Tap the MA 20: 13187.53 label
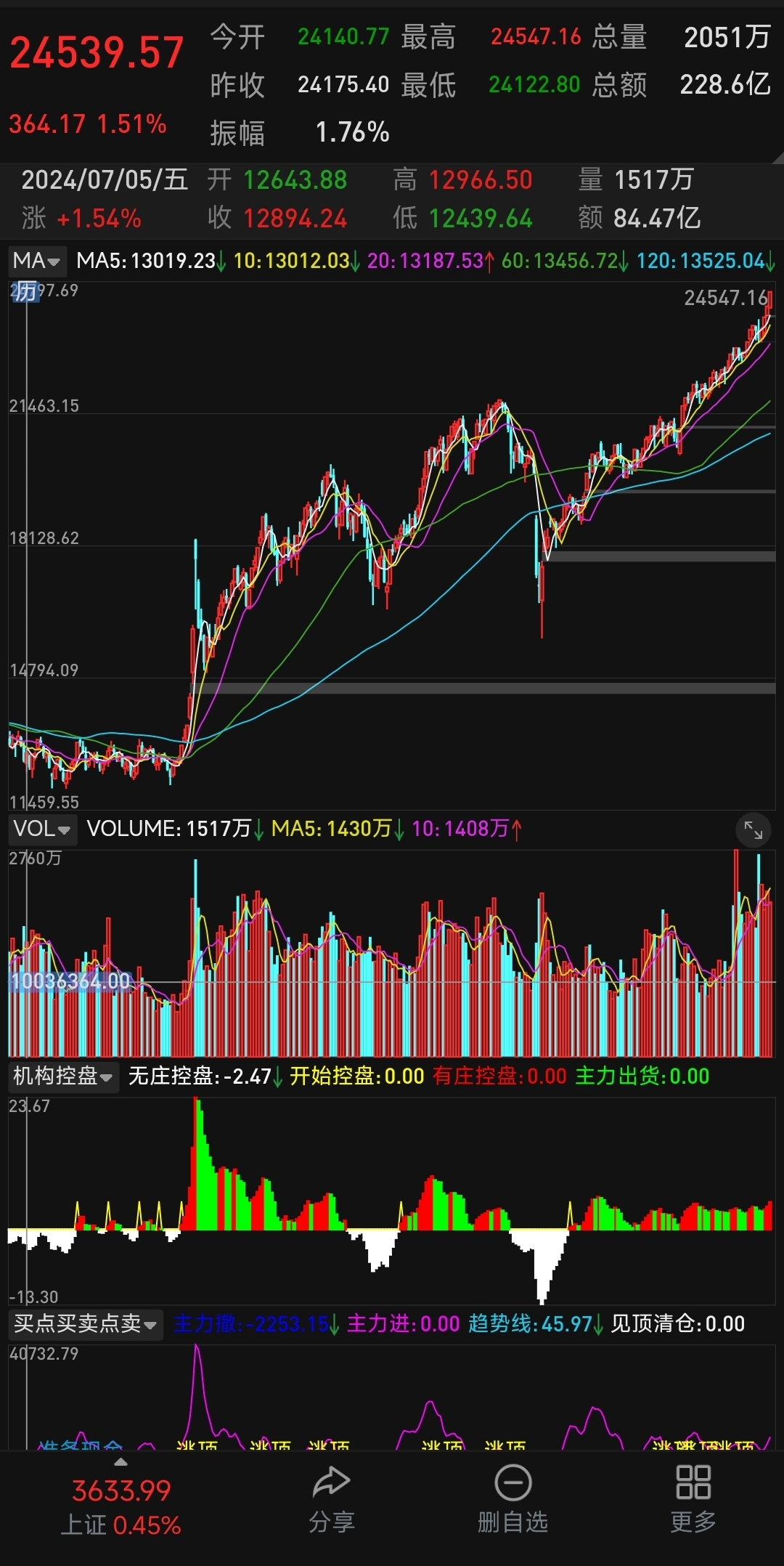The width and height of the screenshot is (784, 1566). (x=431, y=261)
